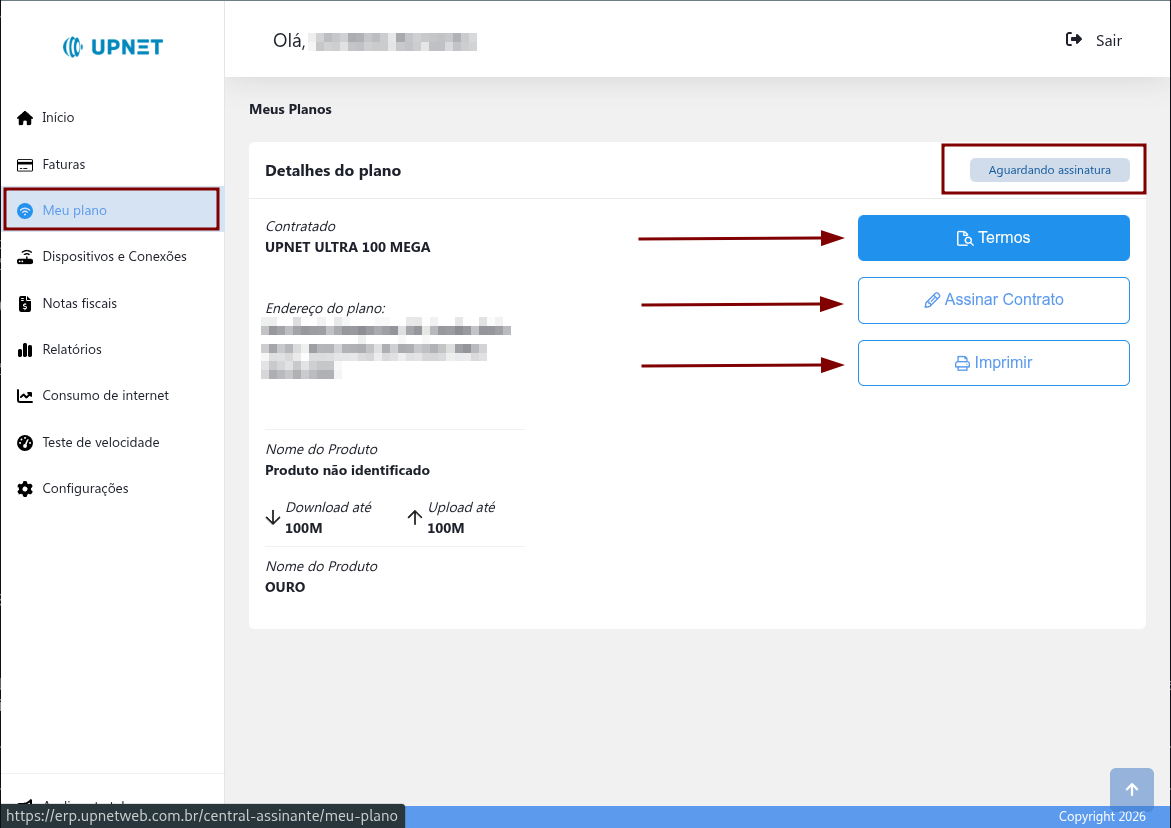This screenshot has width=1171, height=828.
Task: Click the speedometer icon for Teste de velocidade
Action: (x=26, y=443)
